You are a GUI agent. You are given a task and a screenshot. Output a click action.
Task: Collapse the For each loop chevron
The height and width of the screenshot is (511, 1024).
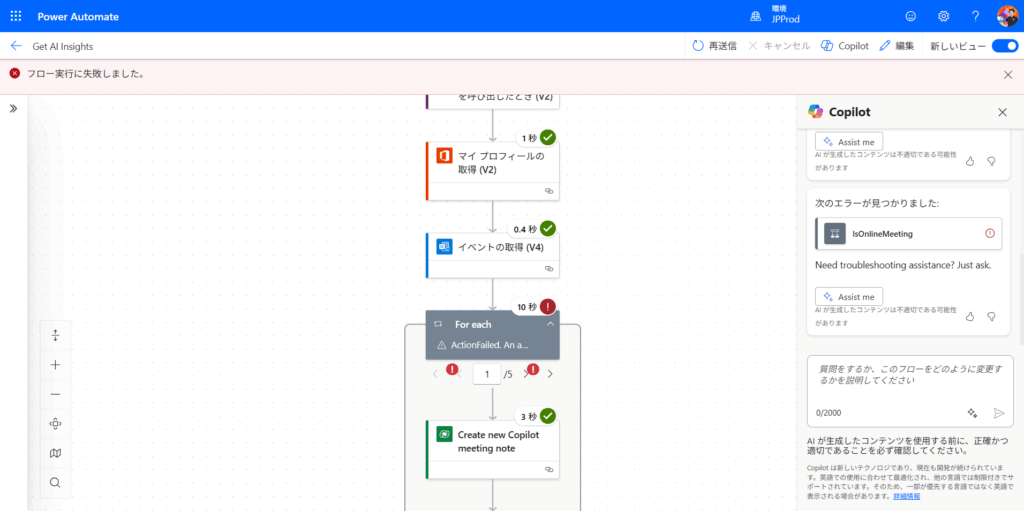(x=550, y=324)
